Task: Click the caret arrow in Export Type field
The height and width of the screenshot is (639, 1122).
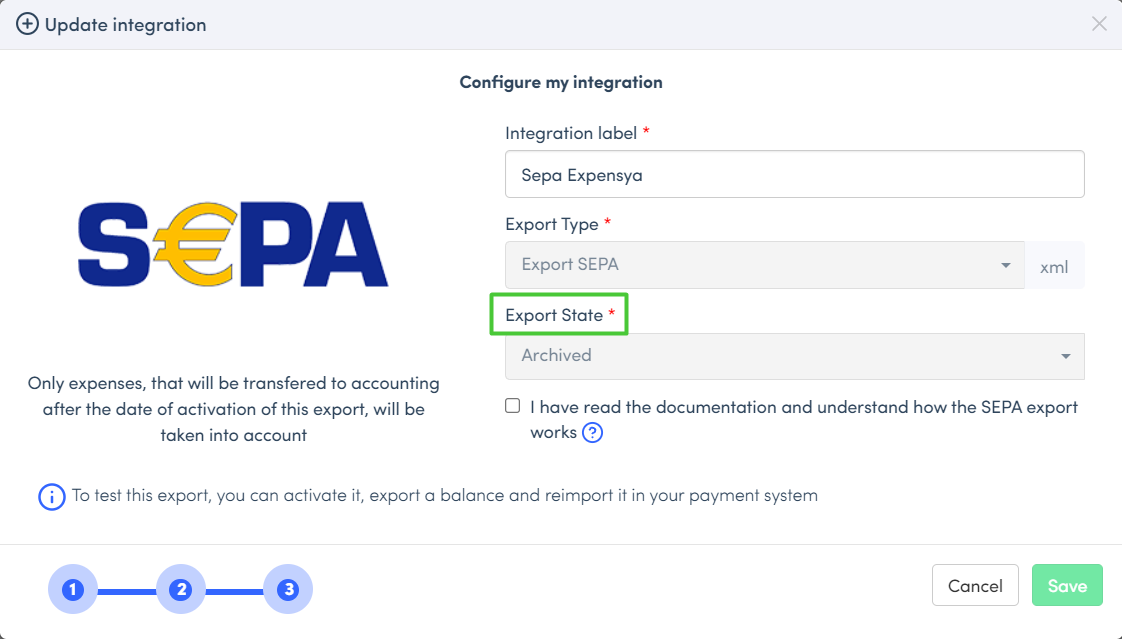Action: pyautogui.click(x=1005, y=265)
